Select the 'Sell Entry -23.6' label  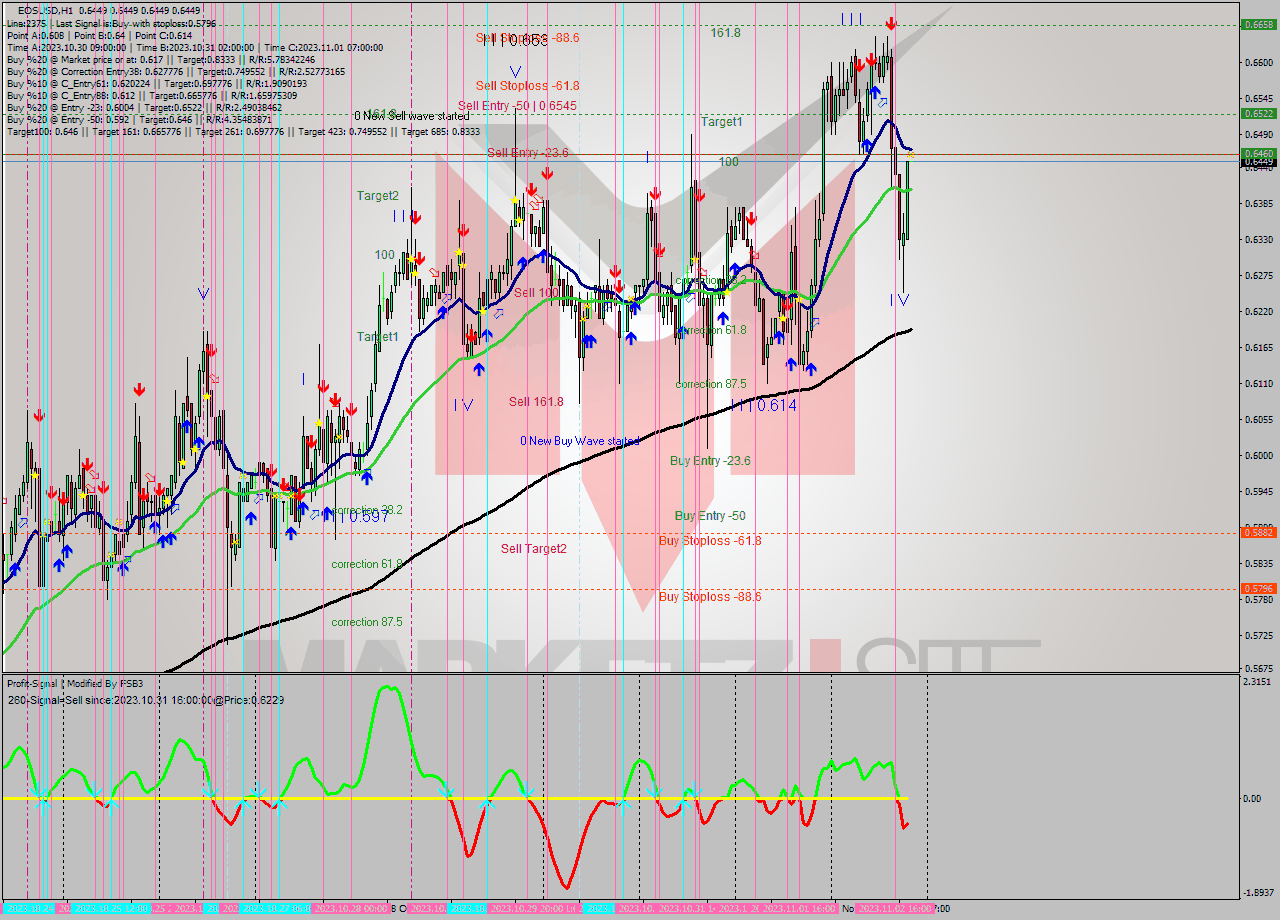tap(528, 152)
